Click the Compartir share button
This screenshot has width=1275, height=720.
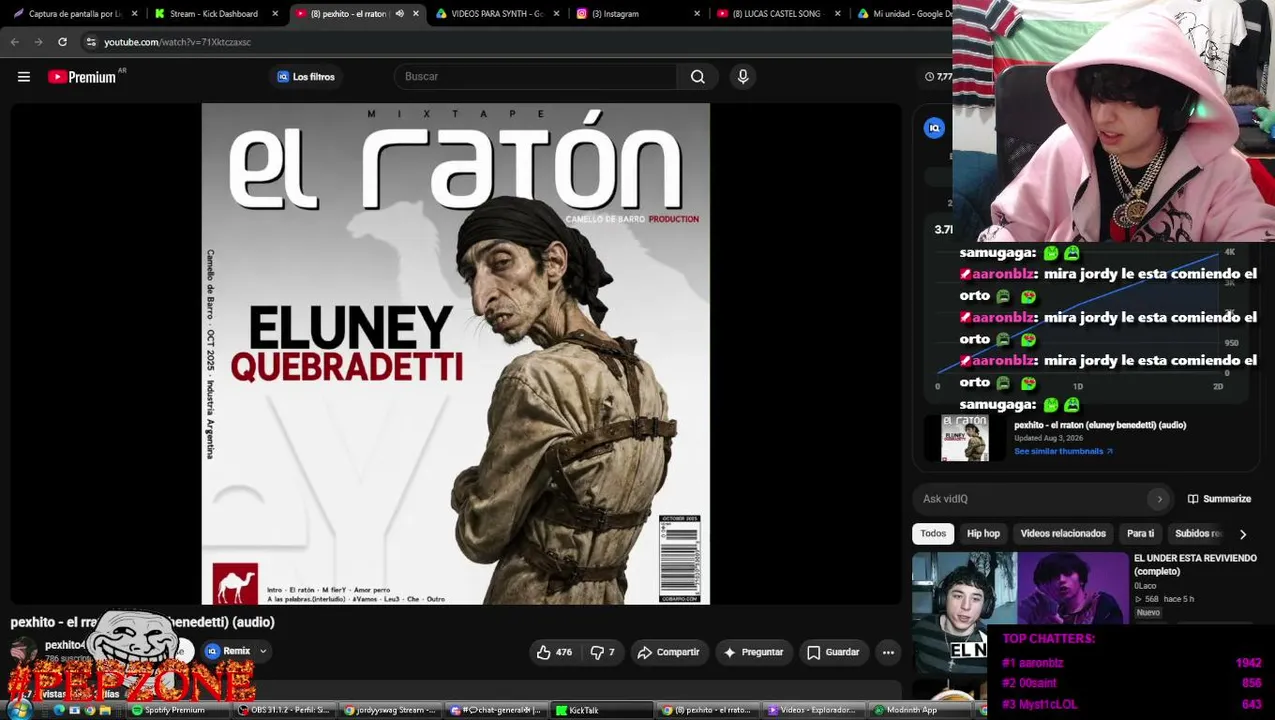669,652
